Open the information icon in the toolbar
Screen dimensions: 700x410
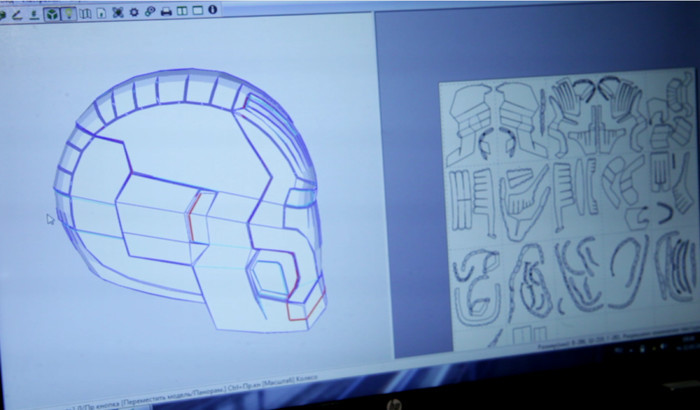coord(212,9)
